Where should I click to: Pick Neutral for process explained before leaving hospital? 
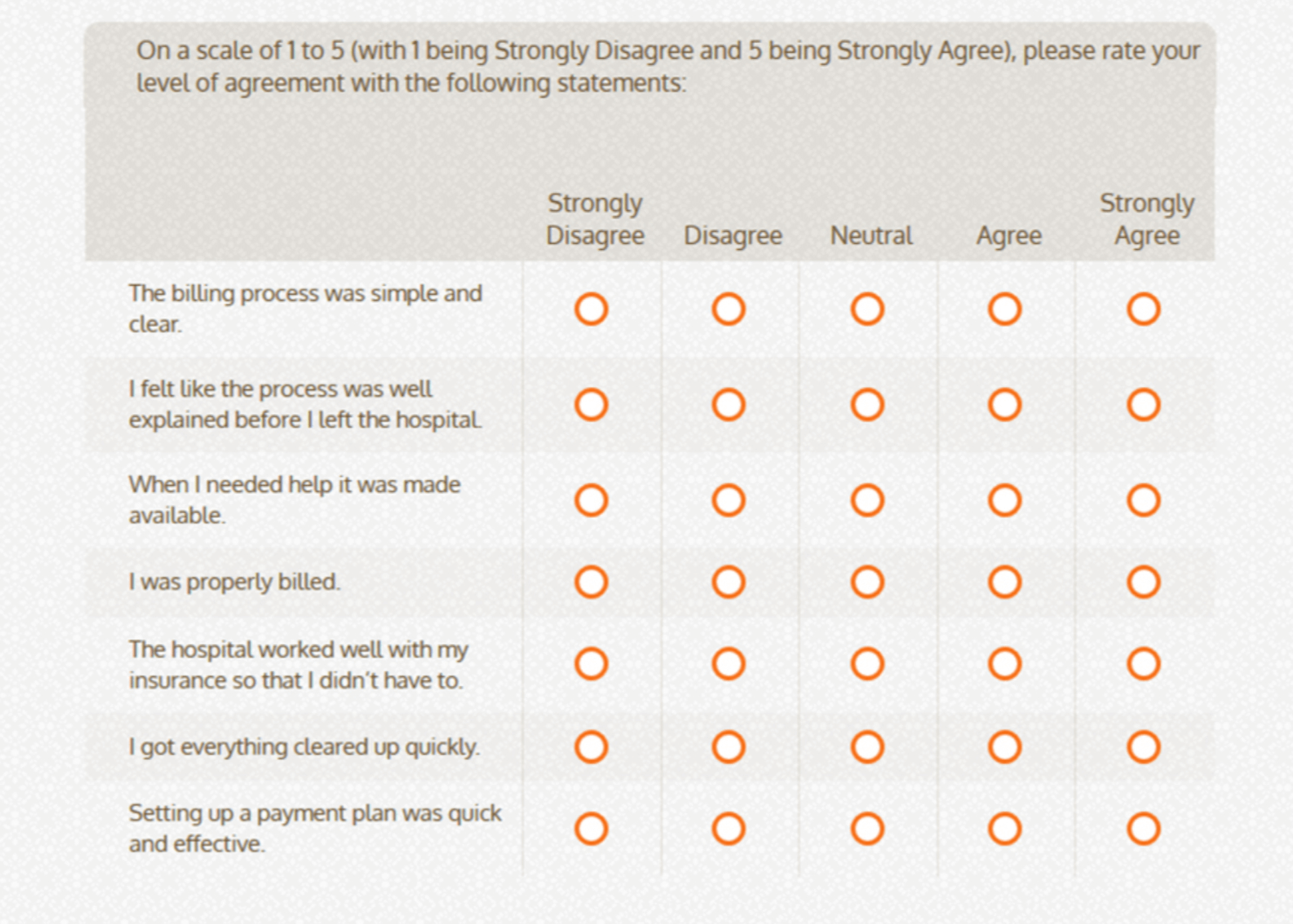[x=867, y=405]
